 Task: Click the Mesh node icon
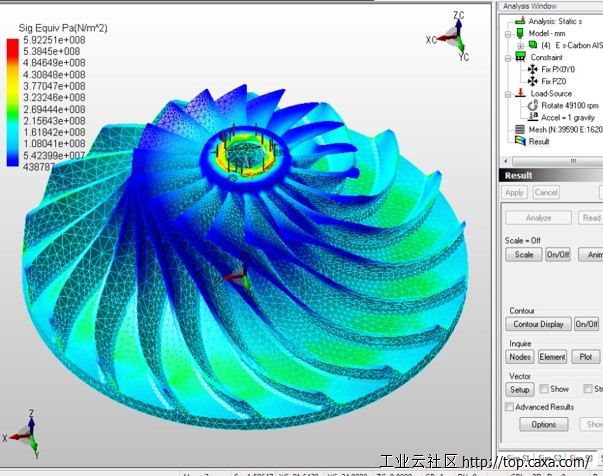point(520,129)
